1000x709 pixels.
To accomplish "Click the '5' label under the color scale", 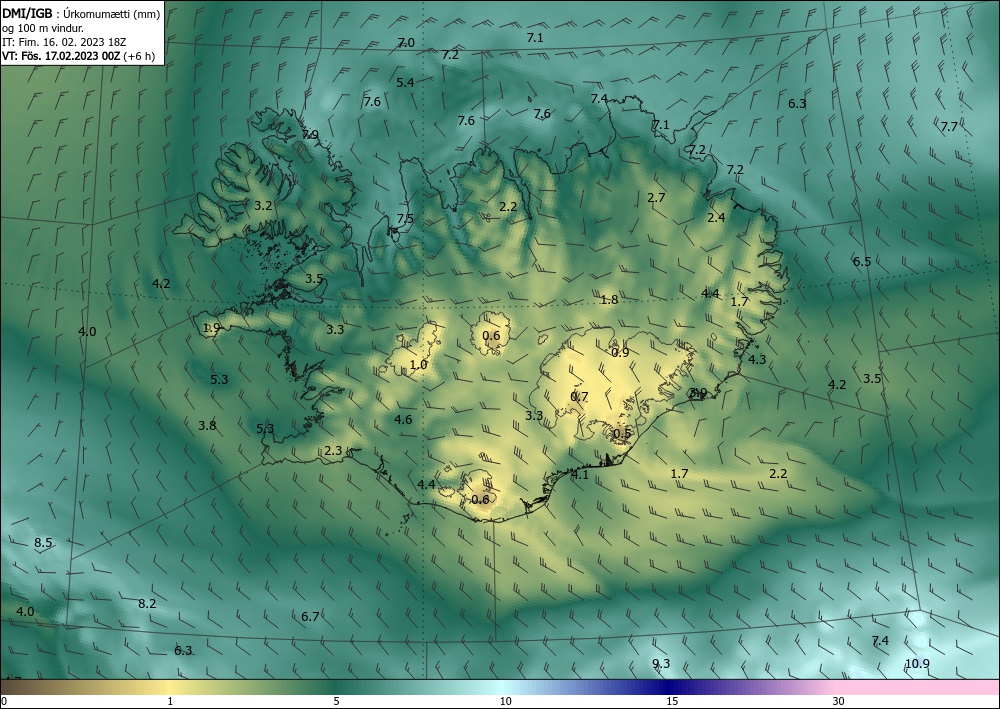I will coord(336,702).
